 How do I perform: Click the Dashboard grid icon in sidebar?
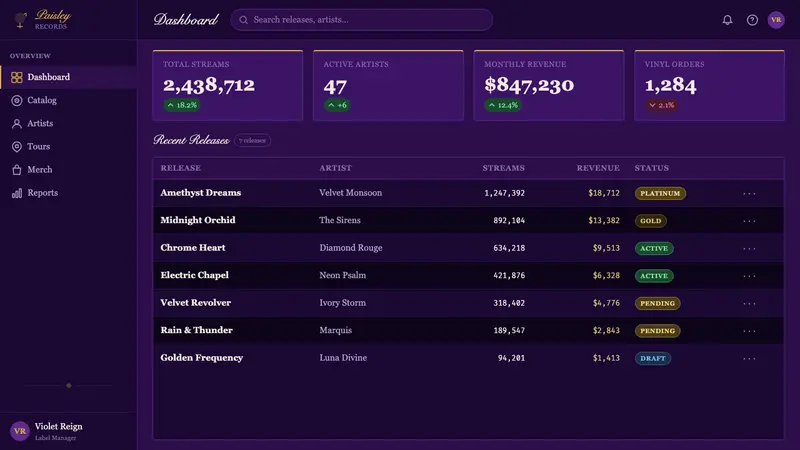[x=17, y=77]
